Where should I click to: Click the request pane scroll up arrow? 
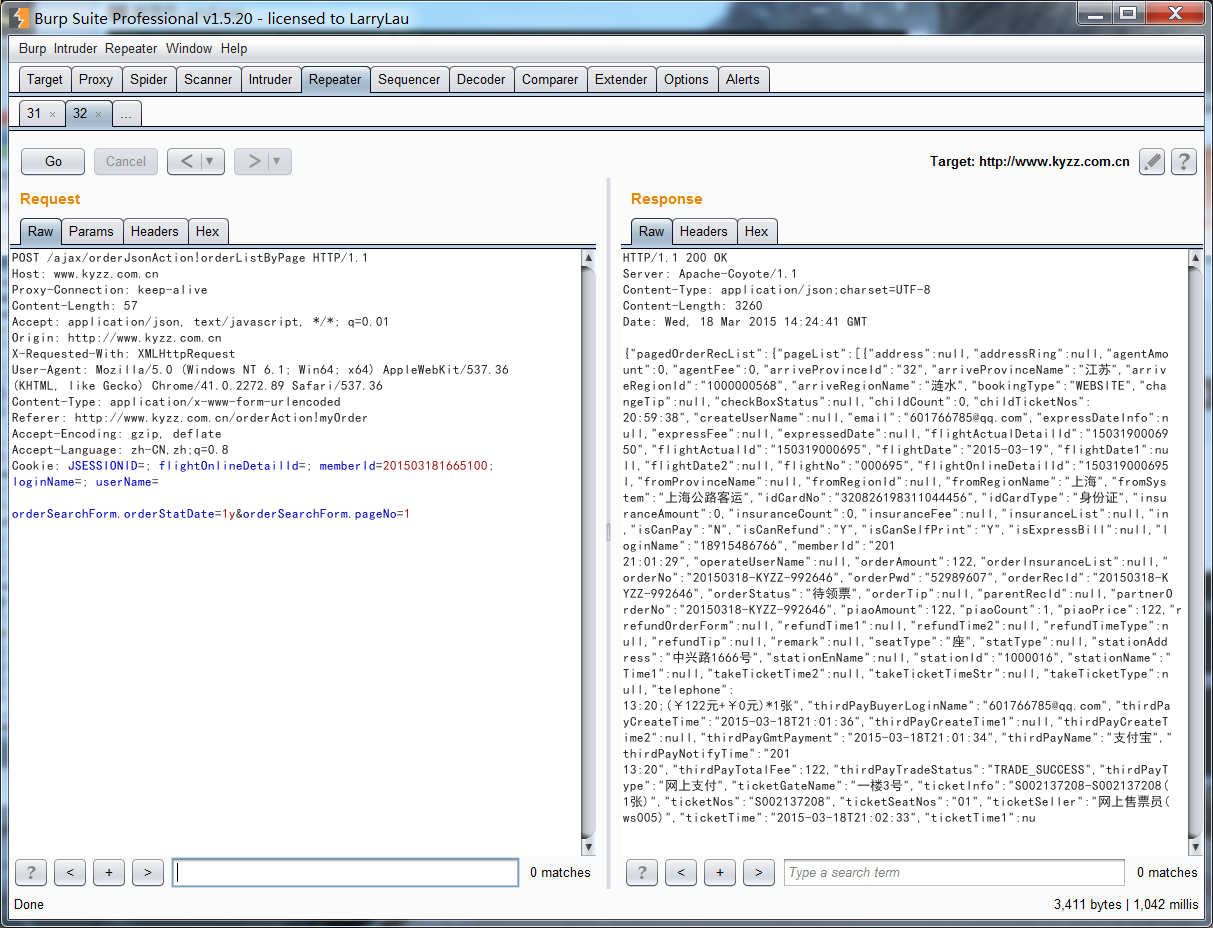click(588, 258)
